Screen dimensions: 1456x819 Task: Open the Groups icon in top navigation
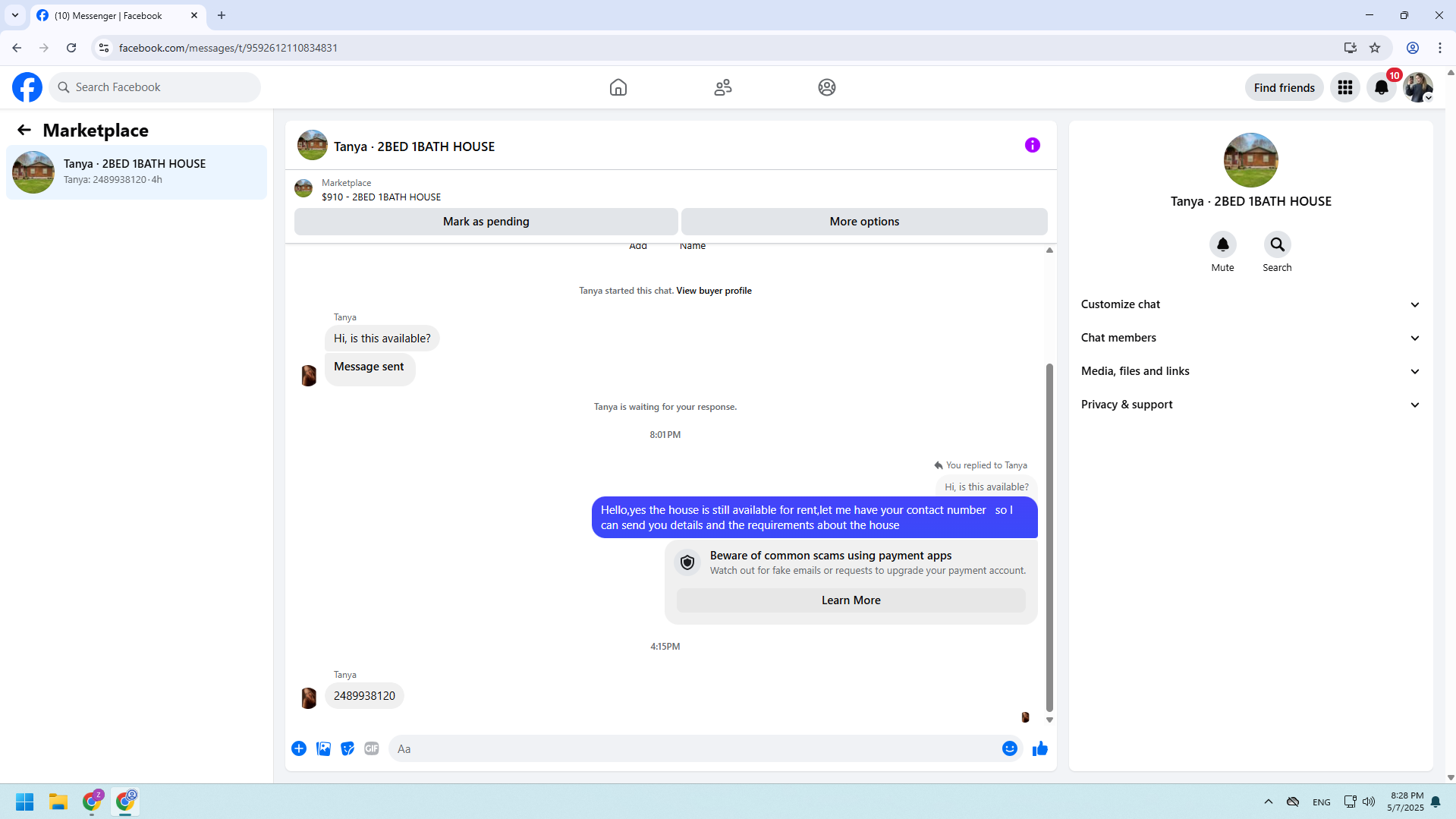click(x=827, y=87)
